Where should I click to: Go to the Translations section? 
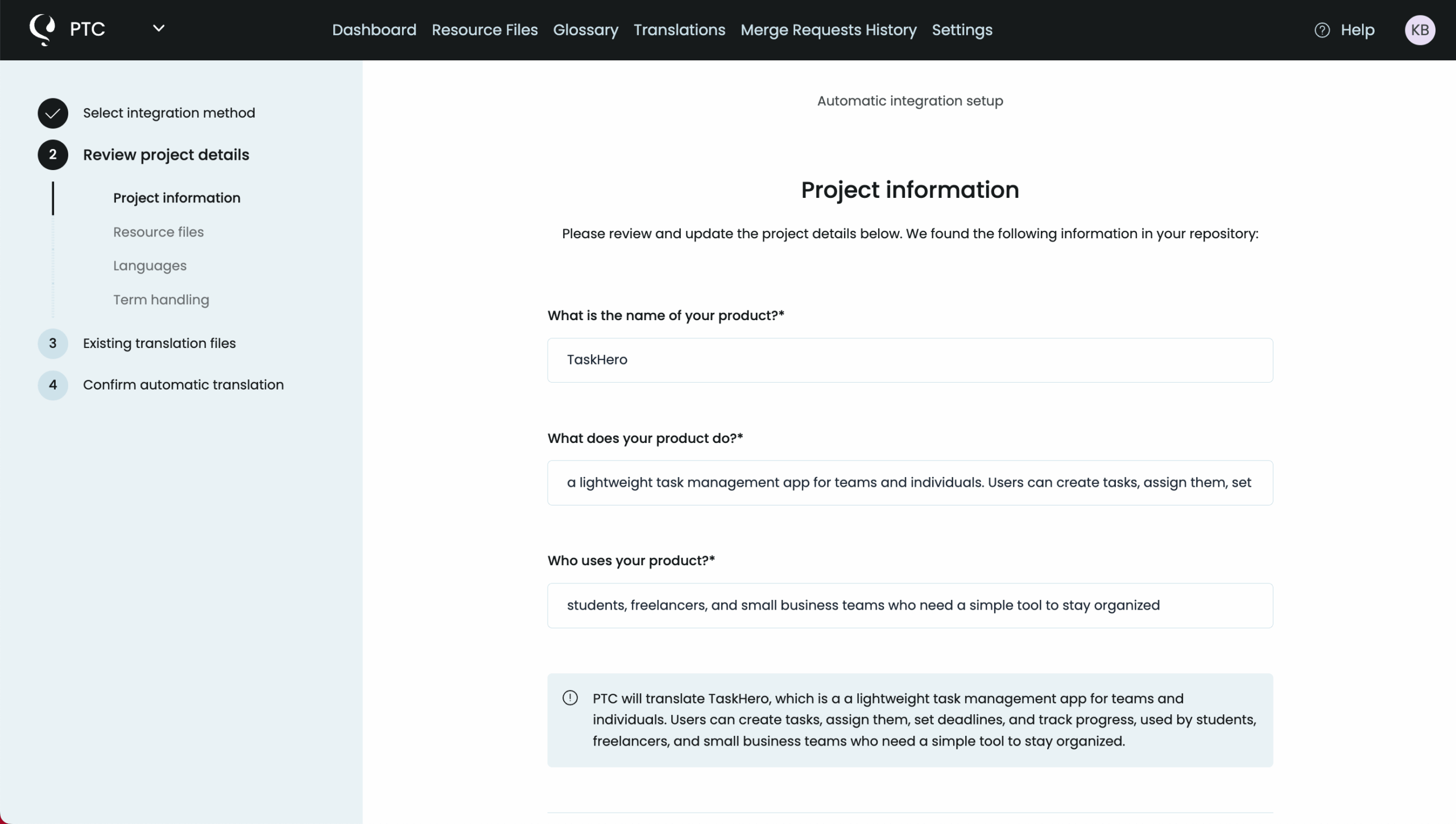(x=679, y=30)
